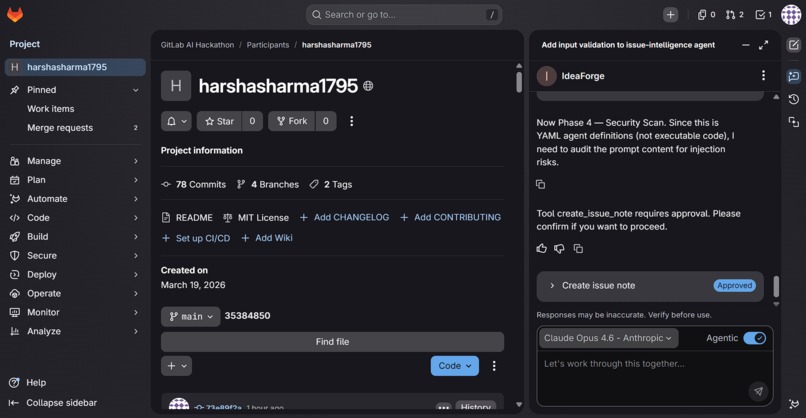The height and width of the screenshot is (418, 806).
Task: Open the add file plus dropdown
Action: coord(176,366)
